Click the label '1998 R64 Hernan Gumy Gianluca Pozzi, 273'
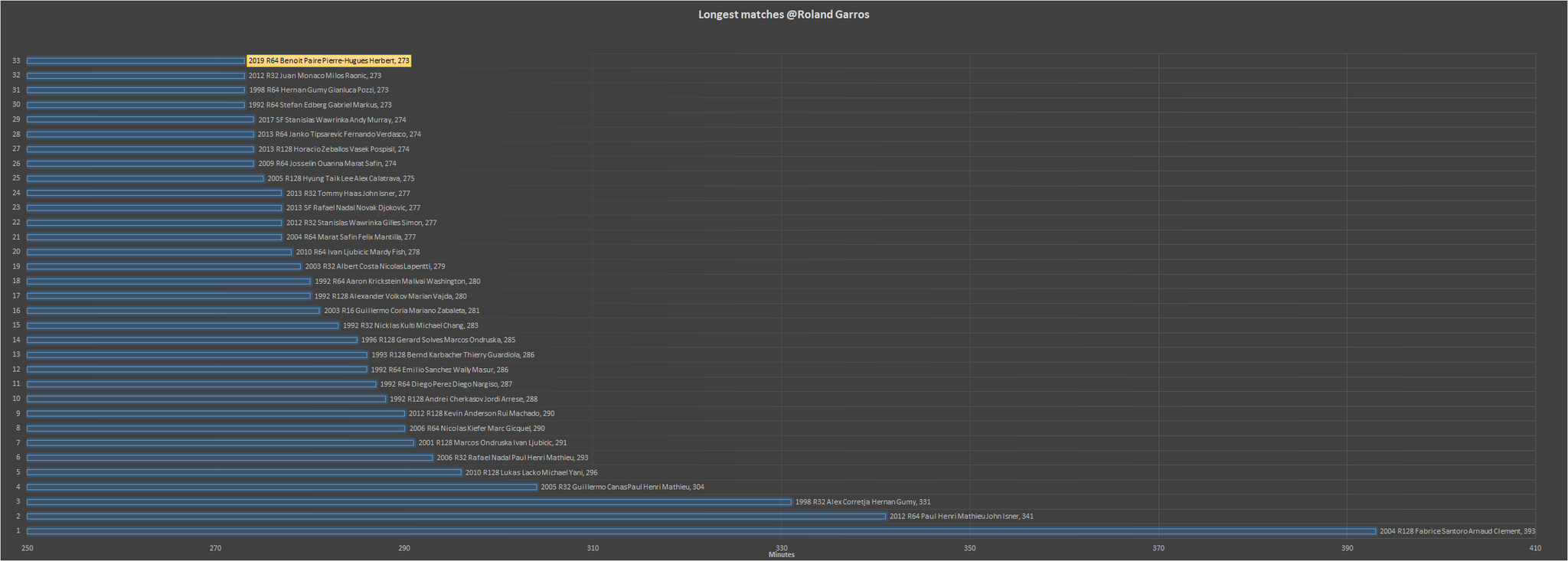Screen dimensions: 1568x561 click(318, 90)
